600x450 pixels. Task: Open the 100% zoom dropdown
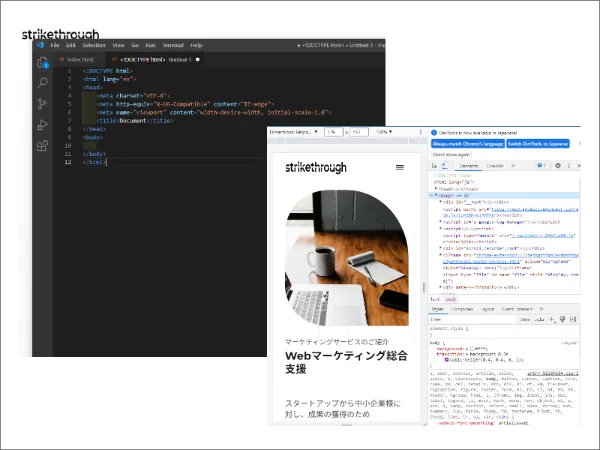click(381, 132)
